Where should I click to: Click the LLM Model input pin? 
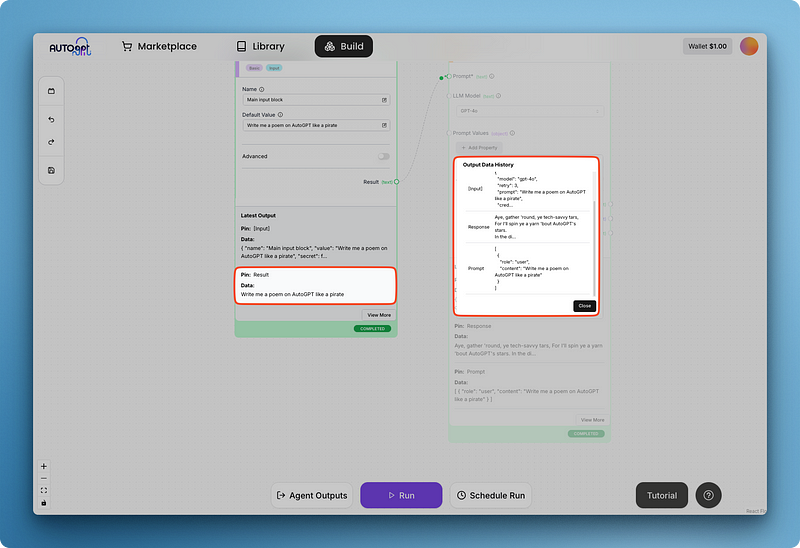click(x=449, y=96)
